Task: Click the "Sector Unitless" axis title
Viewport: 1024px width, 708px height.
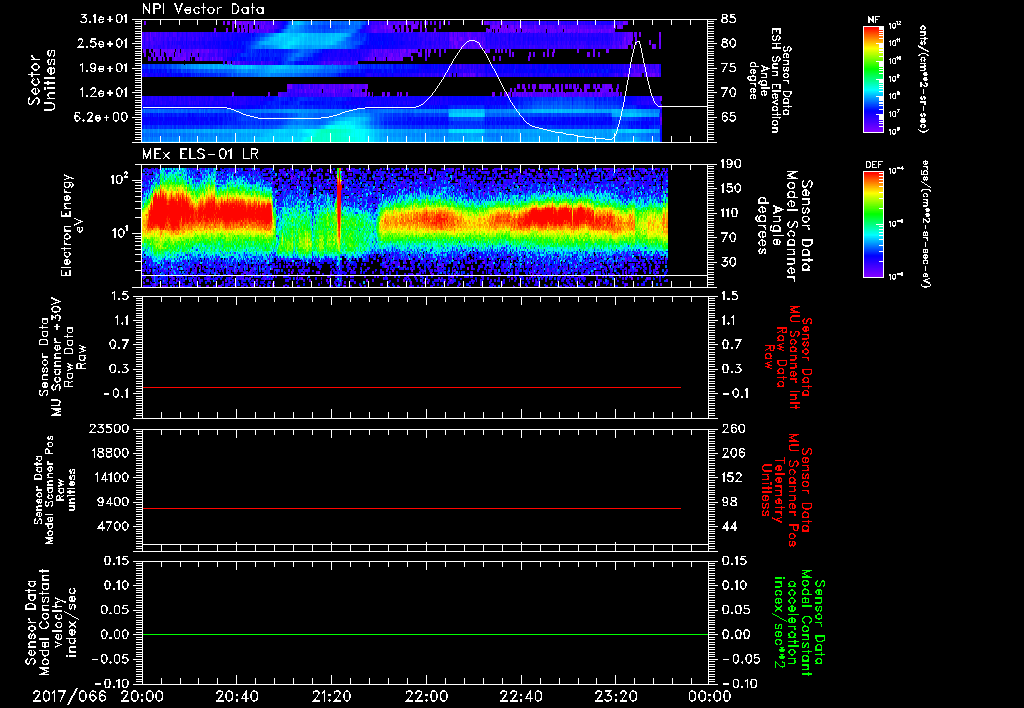Action: coord(42,80)
